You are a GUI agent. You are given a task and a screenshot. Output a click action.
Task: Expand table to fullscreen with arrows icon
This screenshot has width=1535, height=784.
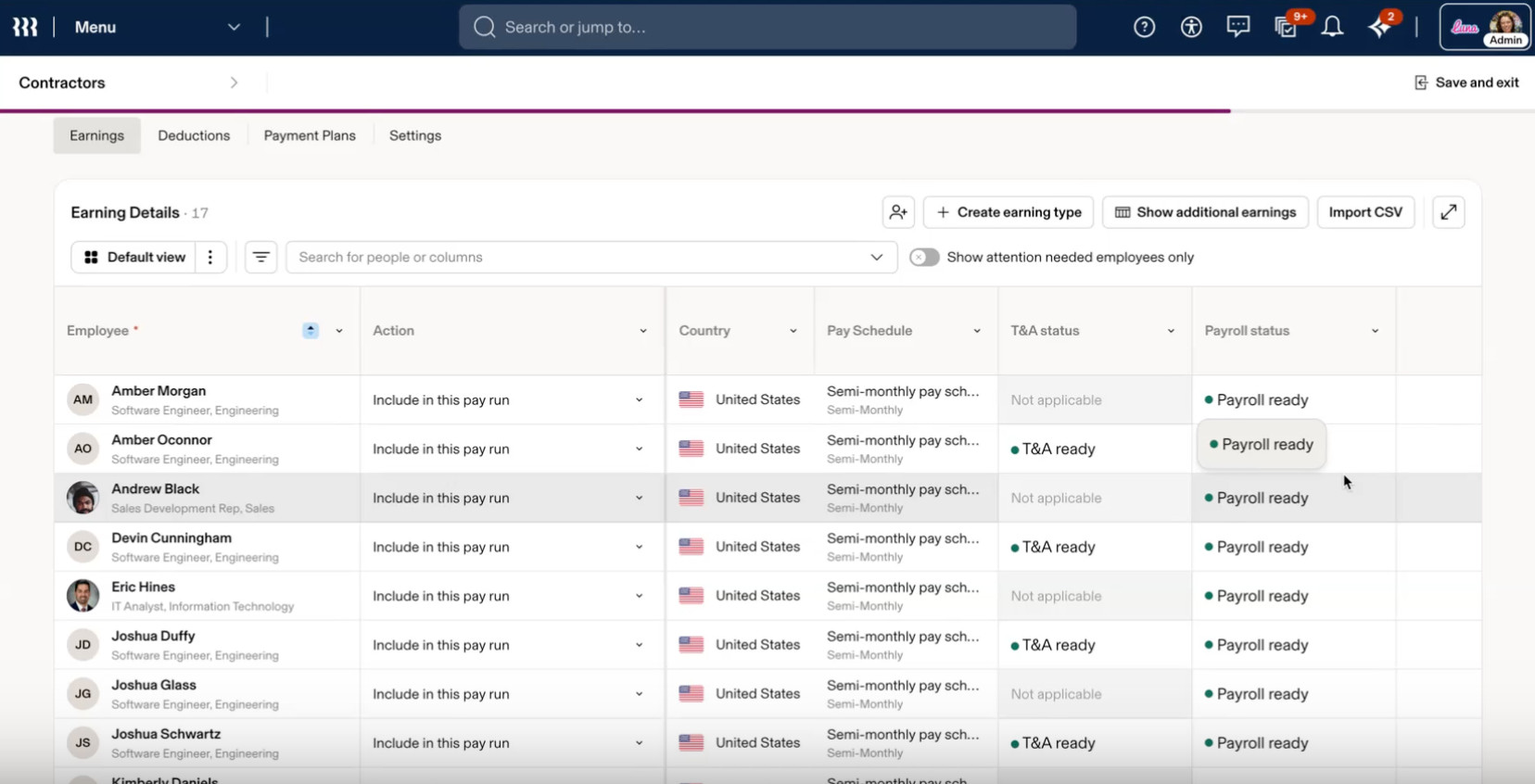click(1448, 212)
